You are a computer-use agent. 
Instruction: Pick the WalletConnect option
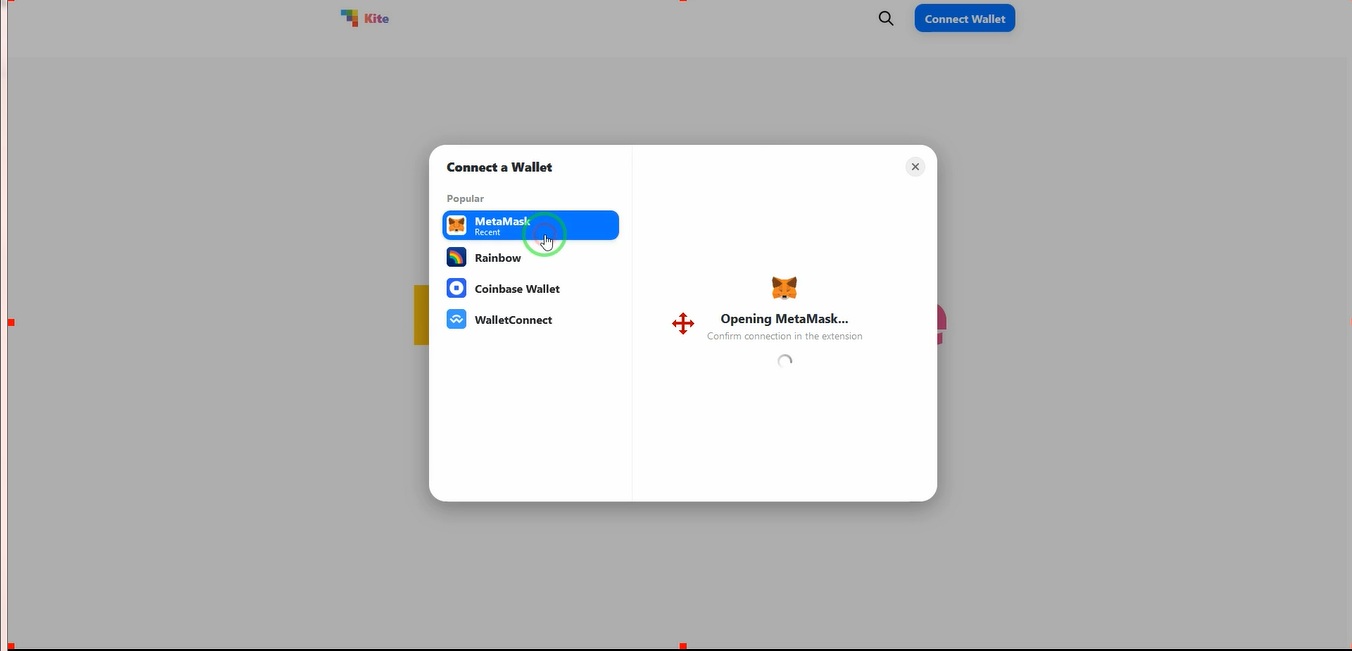tap(531, 319)
